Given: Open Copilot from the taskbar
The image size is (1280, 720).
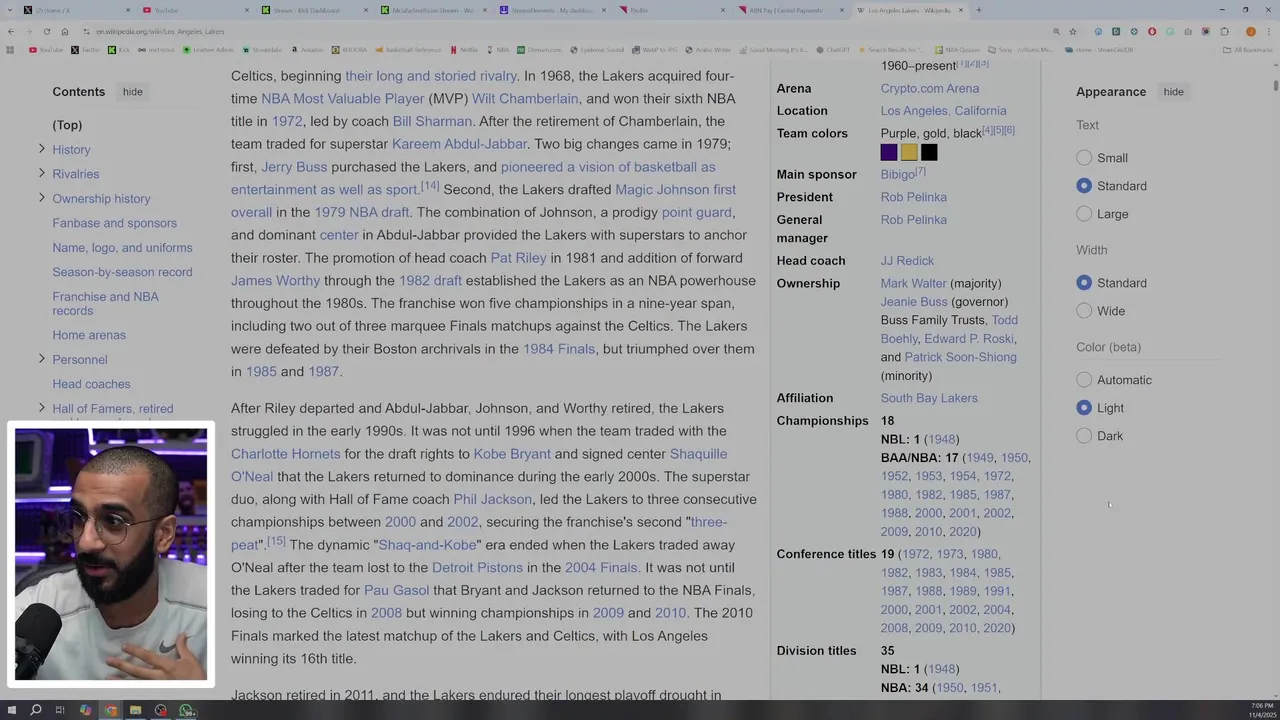Looking at the screenshot, I should (x=85, y=710).
